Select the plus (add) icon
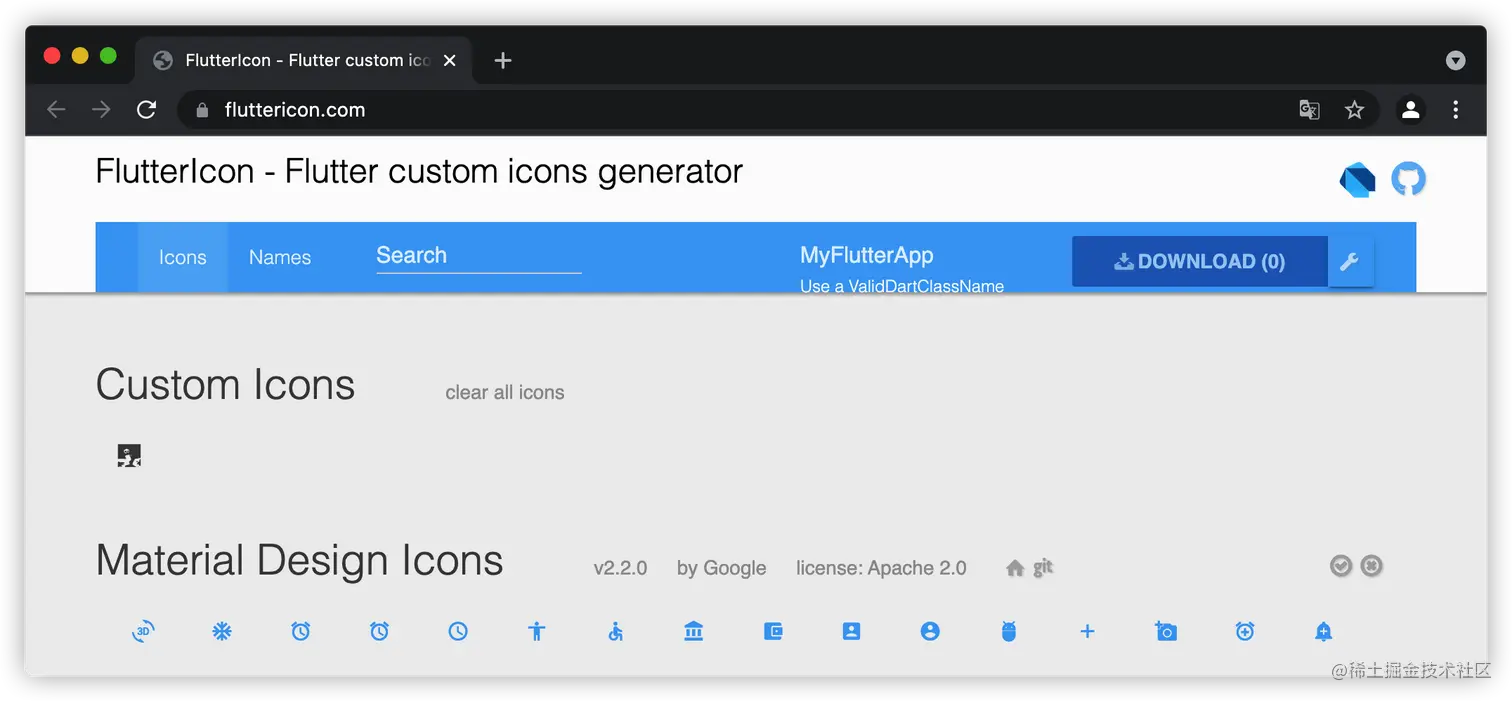 click(1088, 631)
